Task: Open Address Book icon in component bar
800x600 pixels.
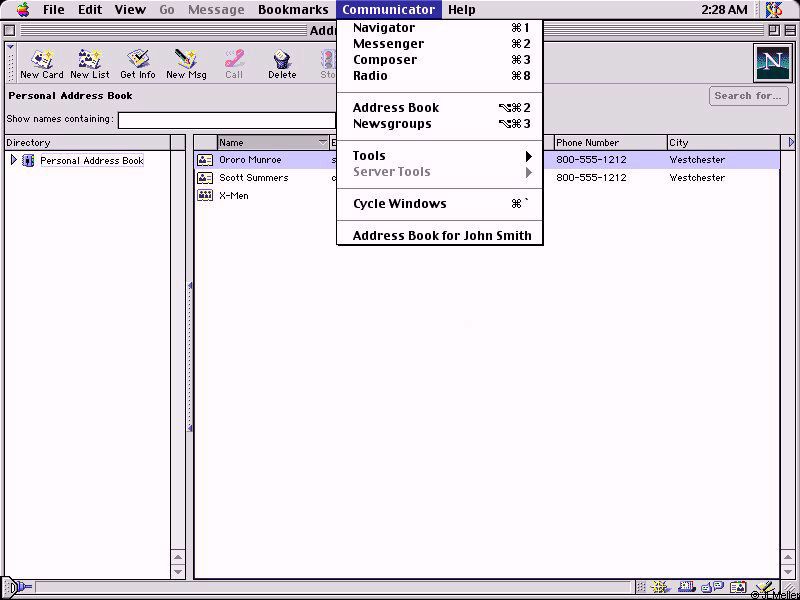Action: pyautogui.click(x=738, y=588)
